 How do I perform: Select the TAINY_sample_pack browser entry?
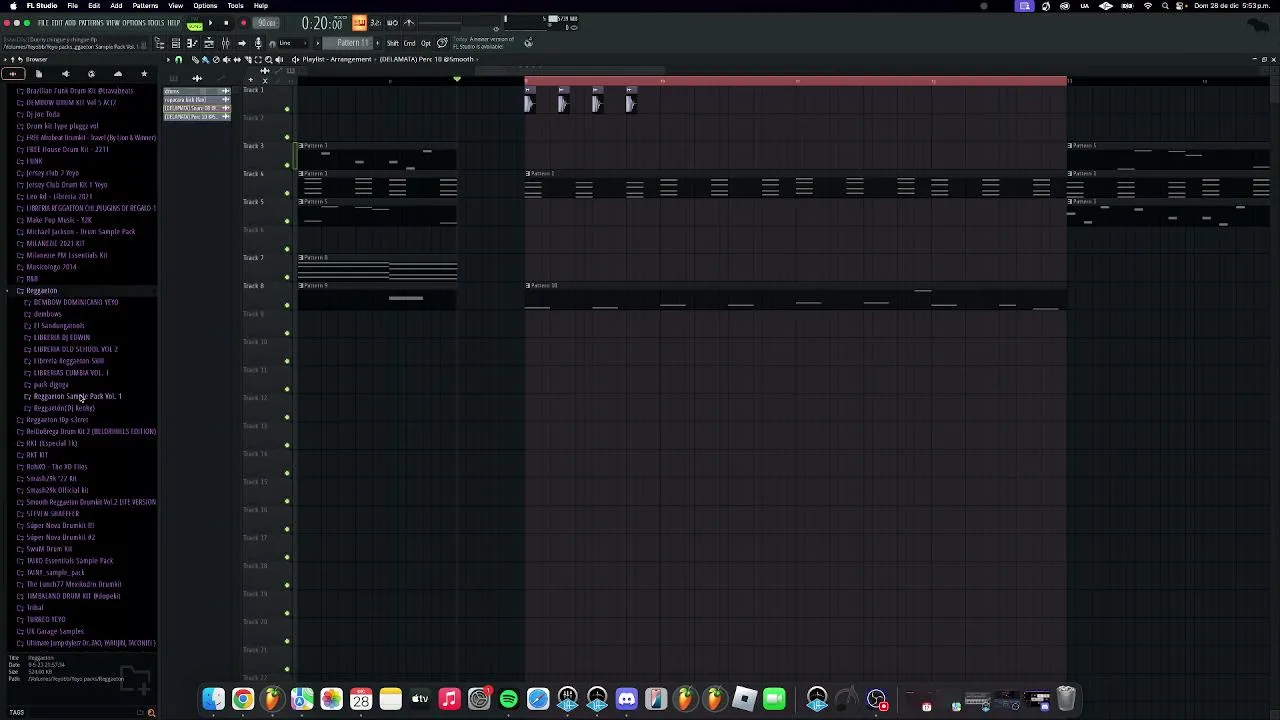55,572
